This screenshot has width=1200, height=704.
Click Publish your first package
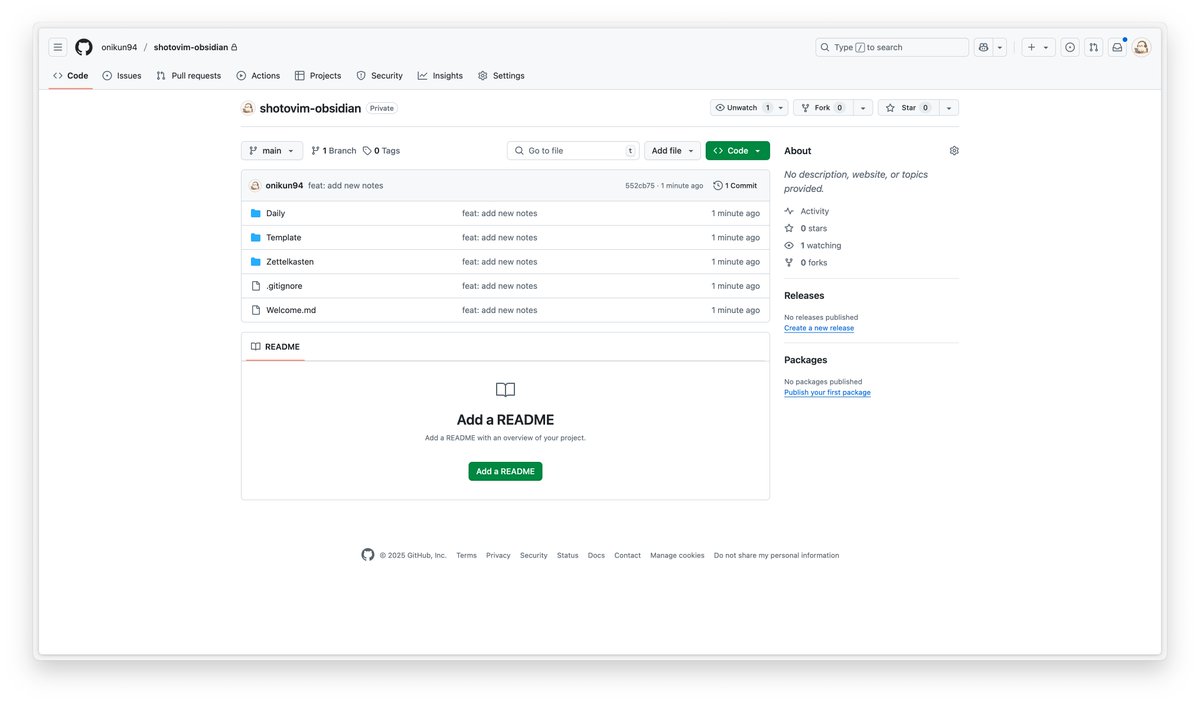point(827,393)
